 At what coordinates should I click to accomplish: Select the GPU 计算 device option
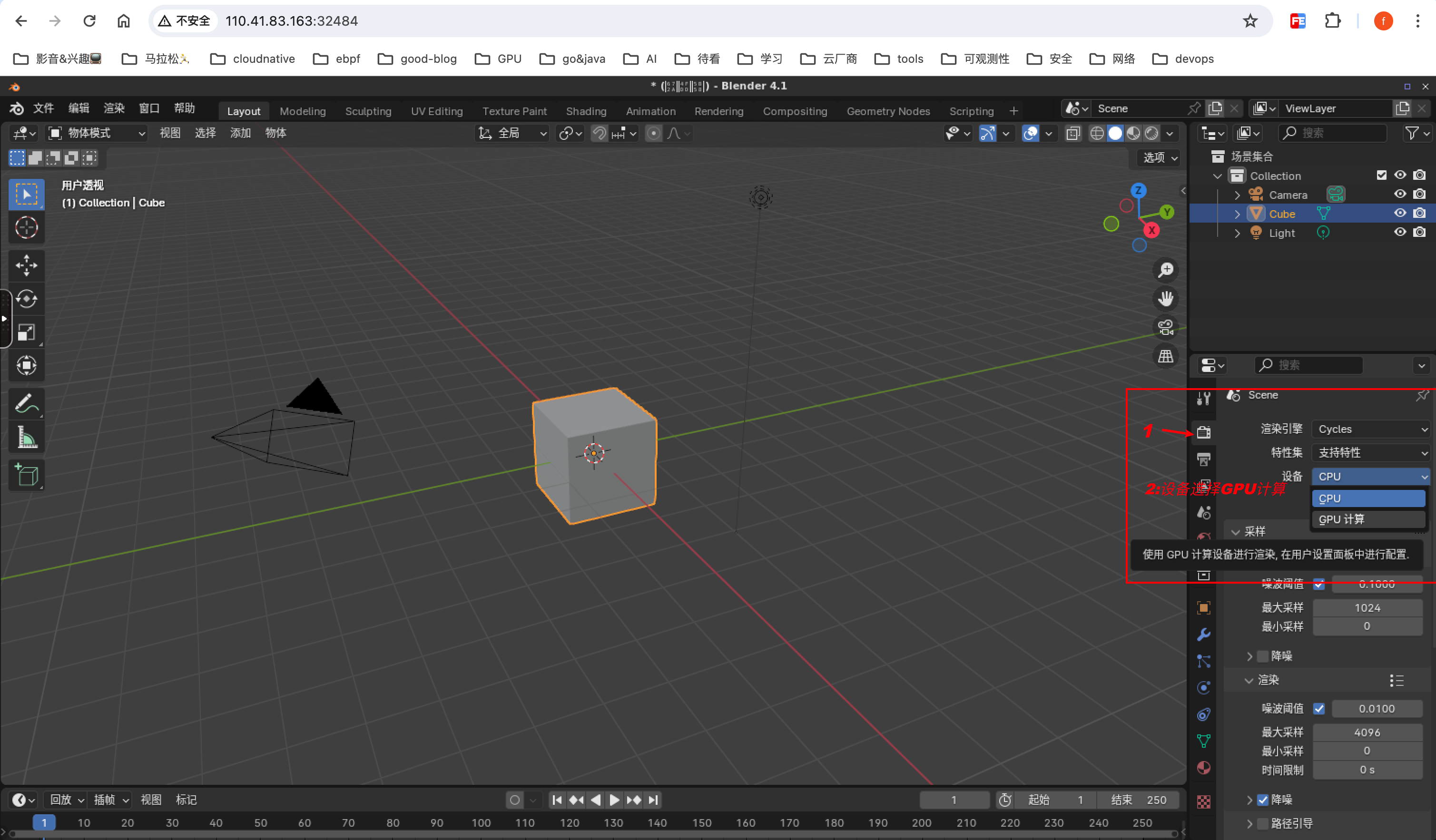pos(1367,519)
